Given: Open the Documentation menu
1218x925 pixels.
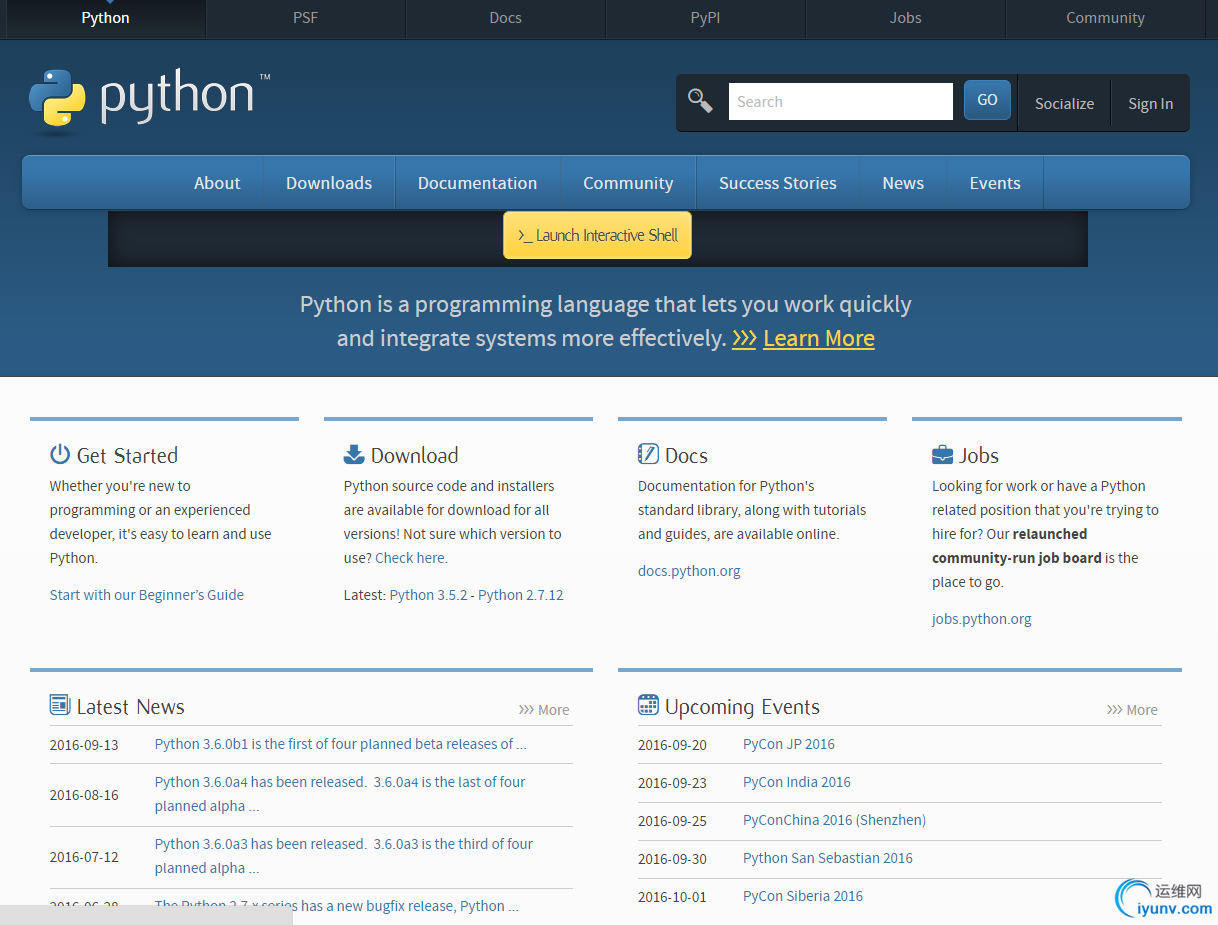Looking at the screenshot, I should coord(477,183).
